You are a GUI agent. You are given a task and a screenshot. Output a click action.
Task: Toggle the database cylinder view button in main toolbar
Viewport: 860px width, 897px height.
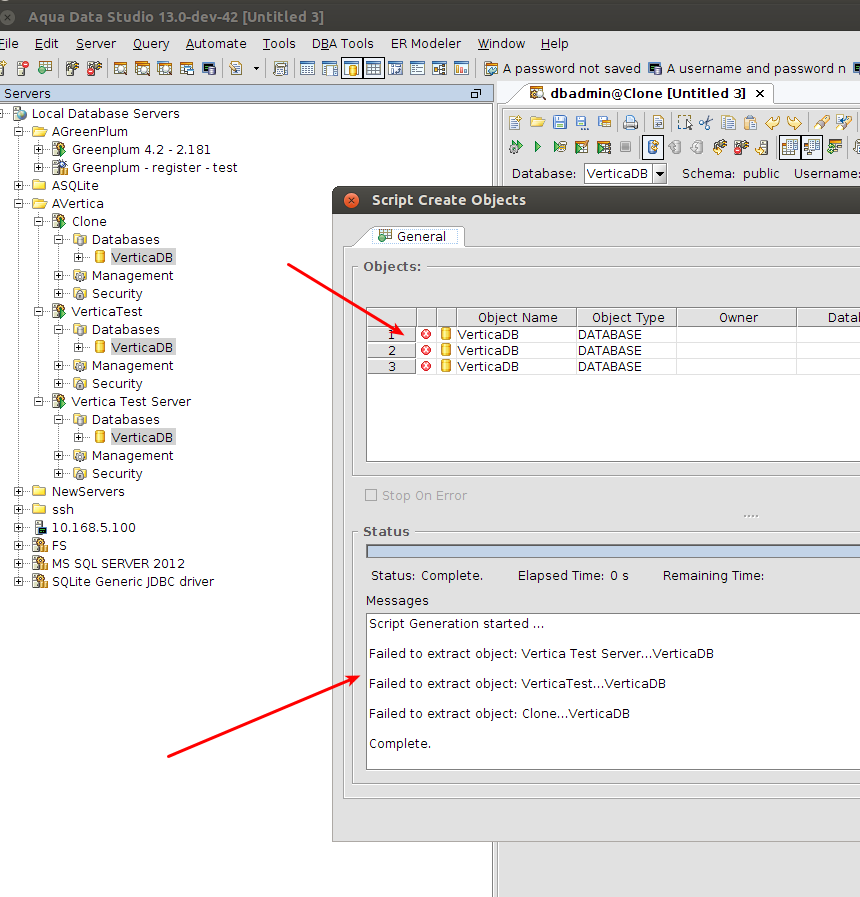[351, 69]
